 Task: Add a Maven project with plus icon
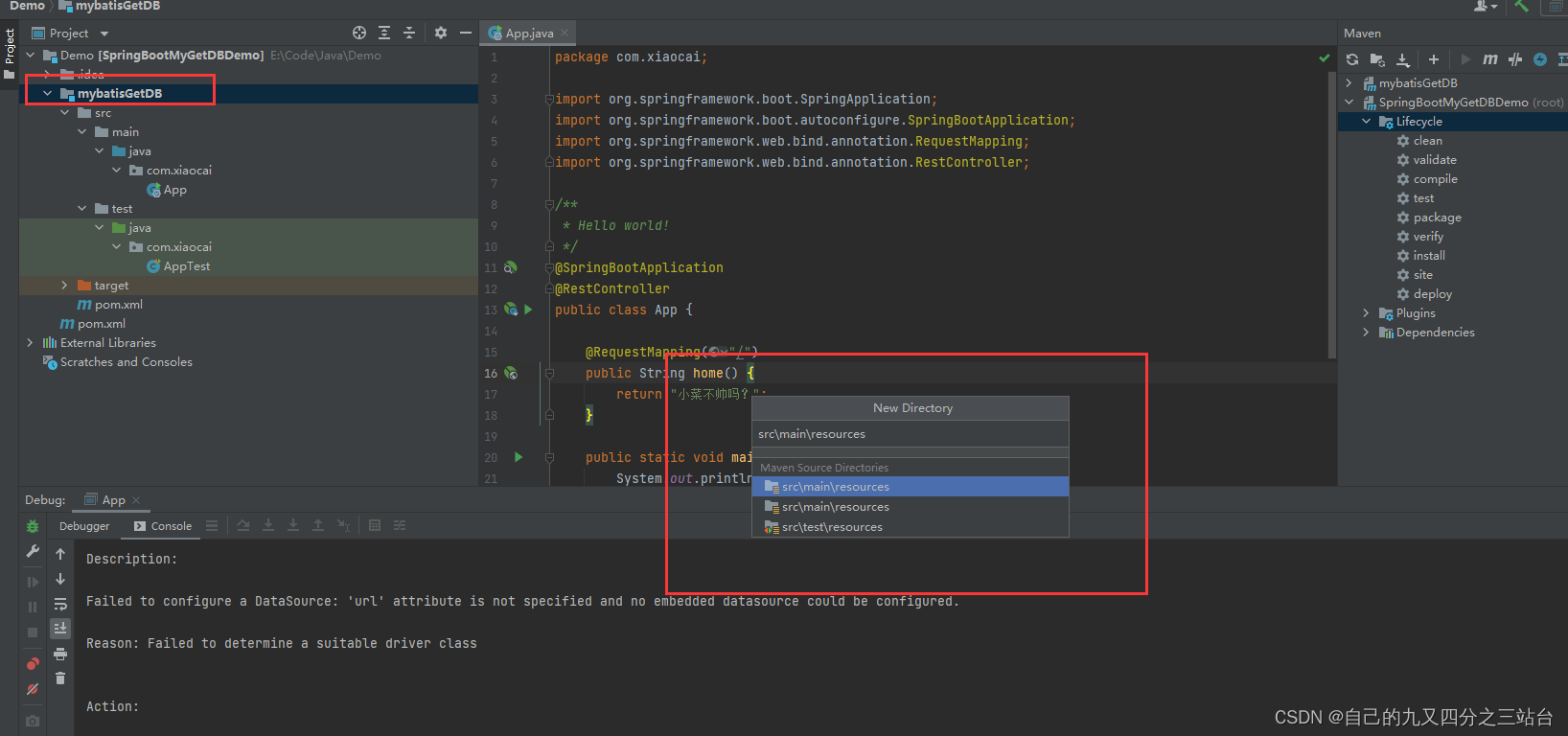coord(1434,59)
